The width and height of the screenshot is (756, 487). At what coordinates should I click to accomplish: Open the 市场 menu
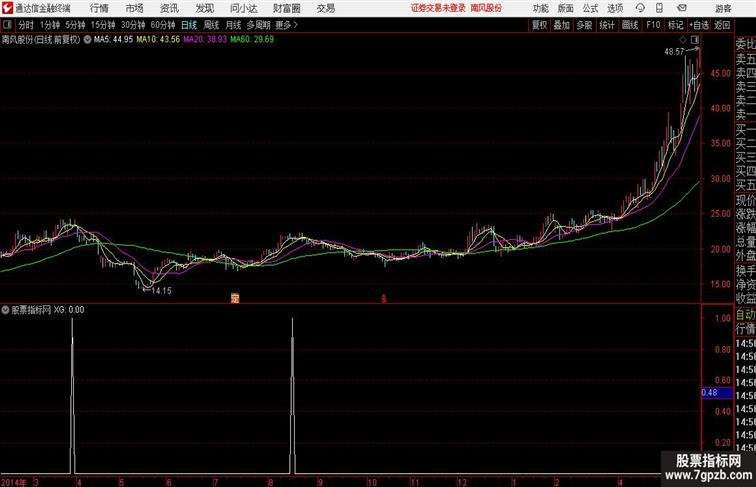135,8
